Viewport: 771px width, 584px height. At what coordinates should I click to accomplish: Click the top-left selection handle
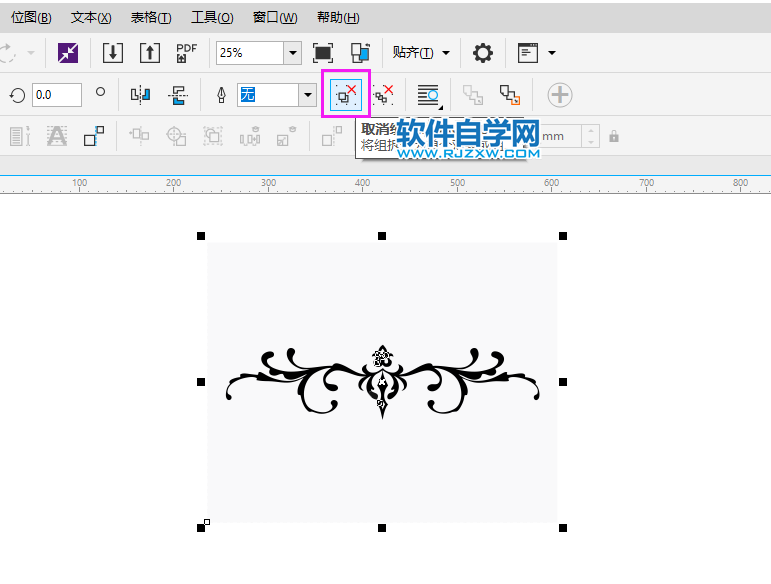coord(201,236)
